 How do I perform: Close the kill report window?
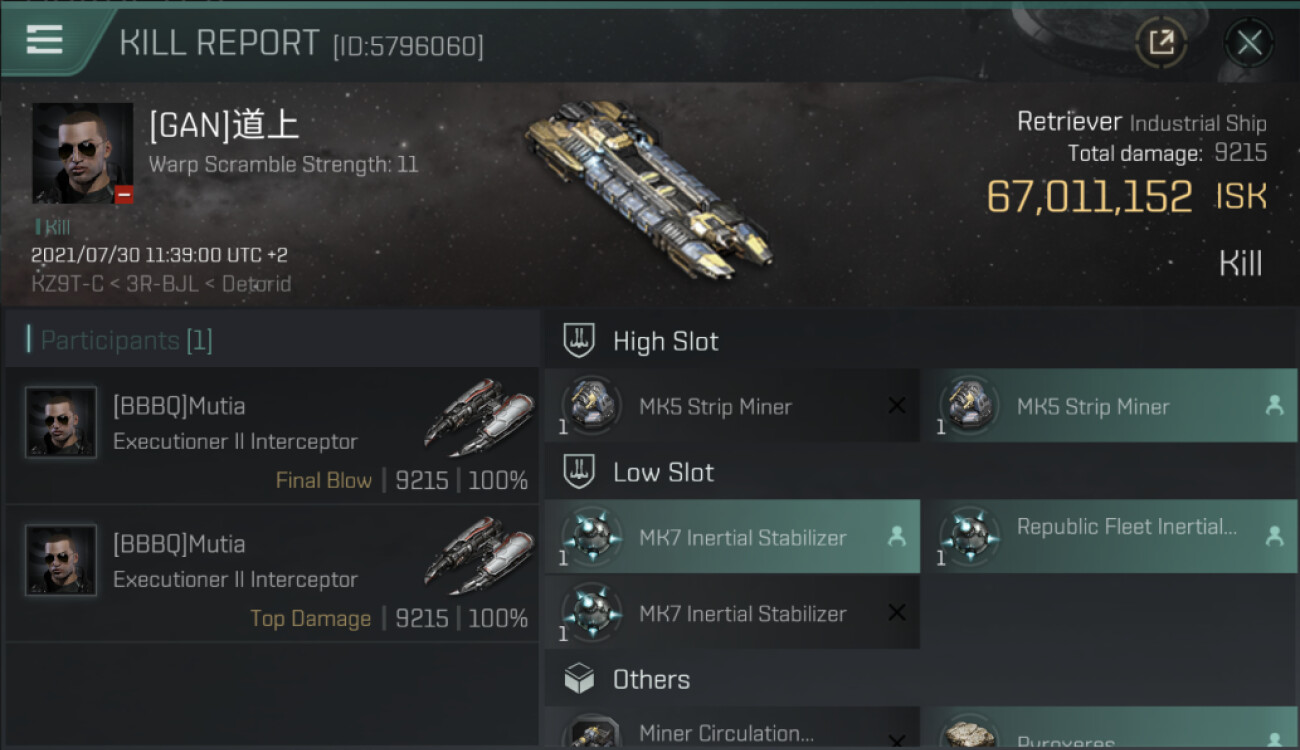point(1248,43)
